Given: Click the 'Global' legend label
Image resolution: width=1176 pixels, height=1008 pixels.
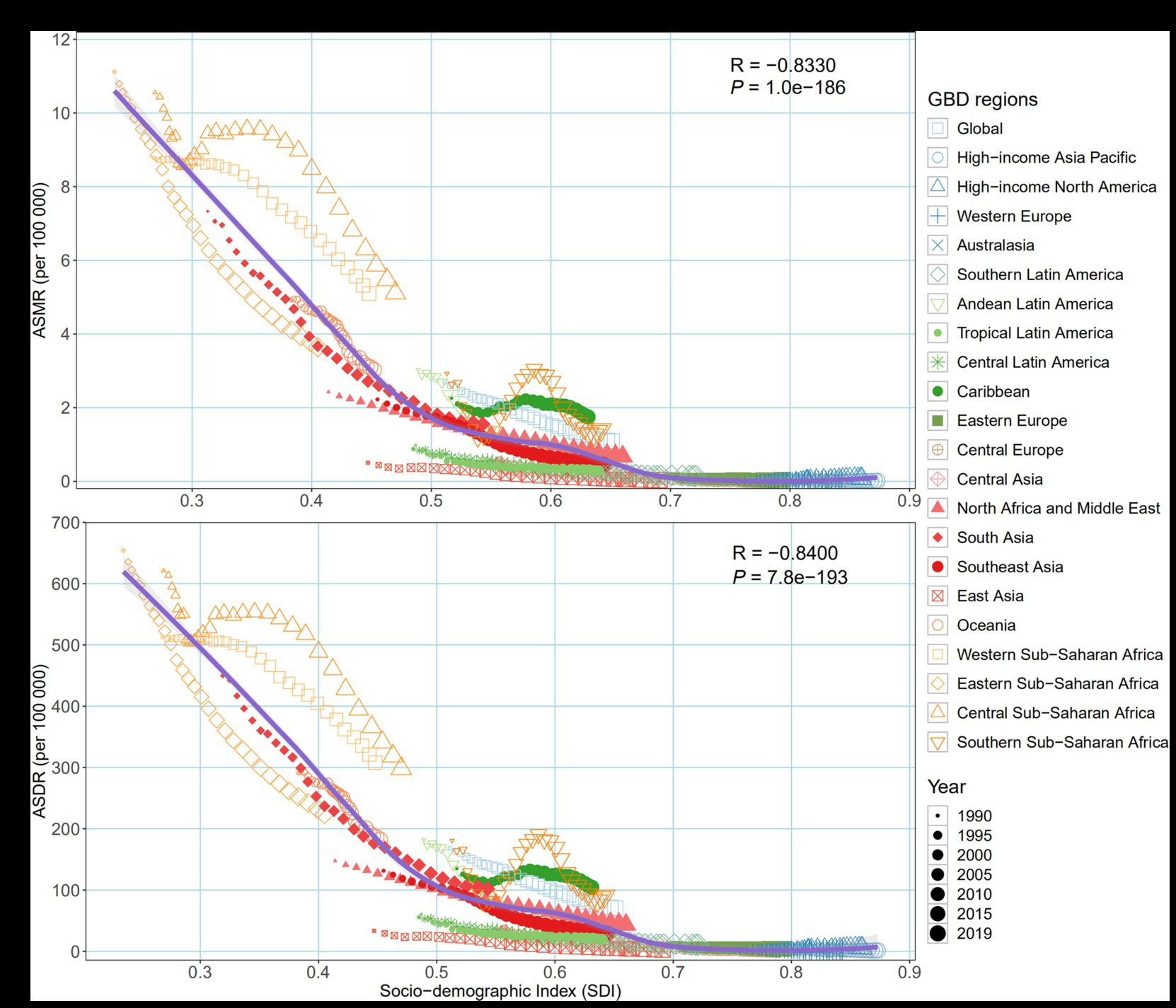Looking at the screenshot, I should tap(979, 129).
